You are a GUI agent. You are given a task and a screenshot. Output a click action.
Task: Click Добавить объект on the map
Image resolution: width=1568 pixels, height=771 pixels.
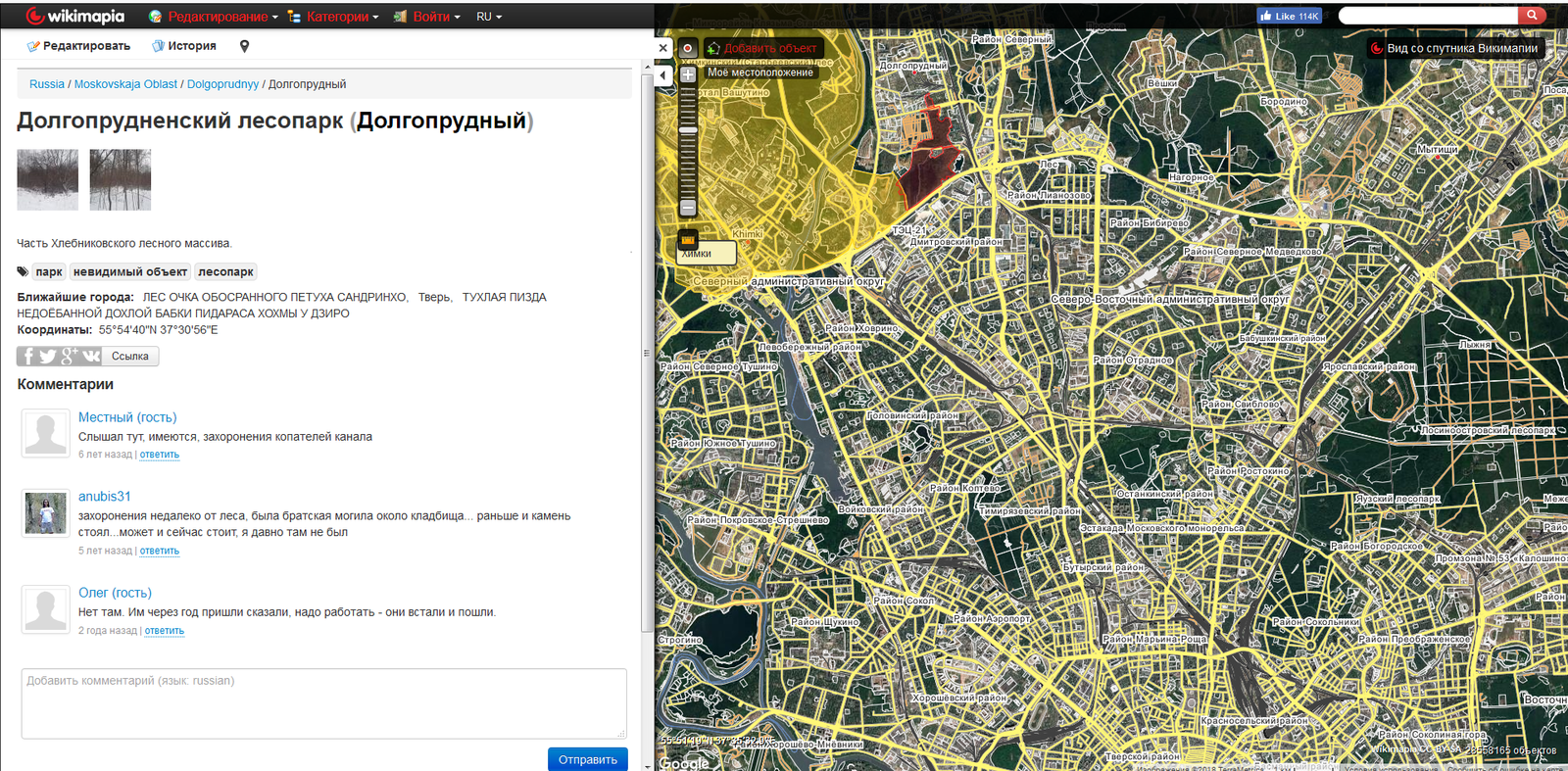click(x=763, y=48)
